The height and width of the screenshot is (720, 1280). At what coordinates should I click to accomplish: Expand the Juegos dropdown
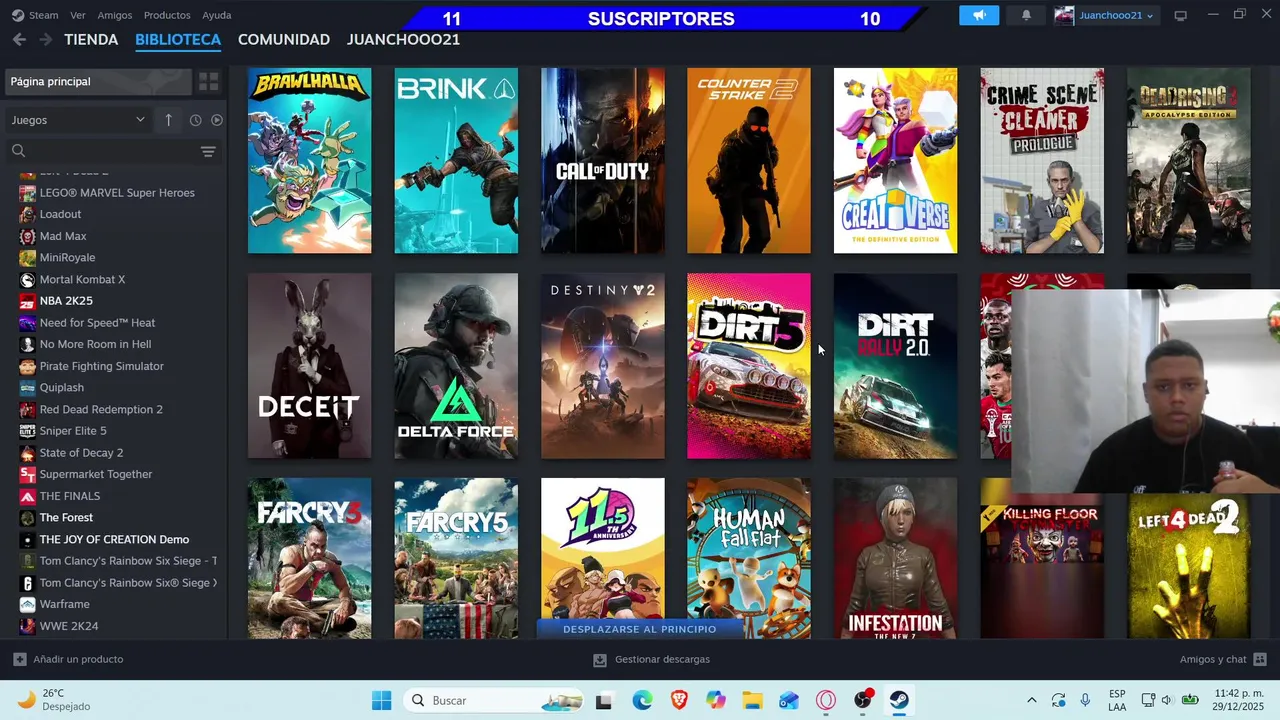(x=78, y=120)
